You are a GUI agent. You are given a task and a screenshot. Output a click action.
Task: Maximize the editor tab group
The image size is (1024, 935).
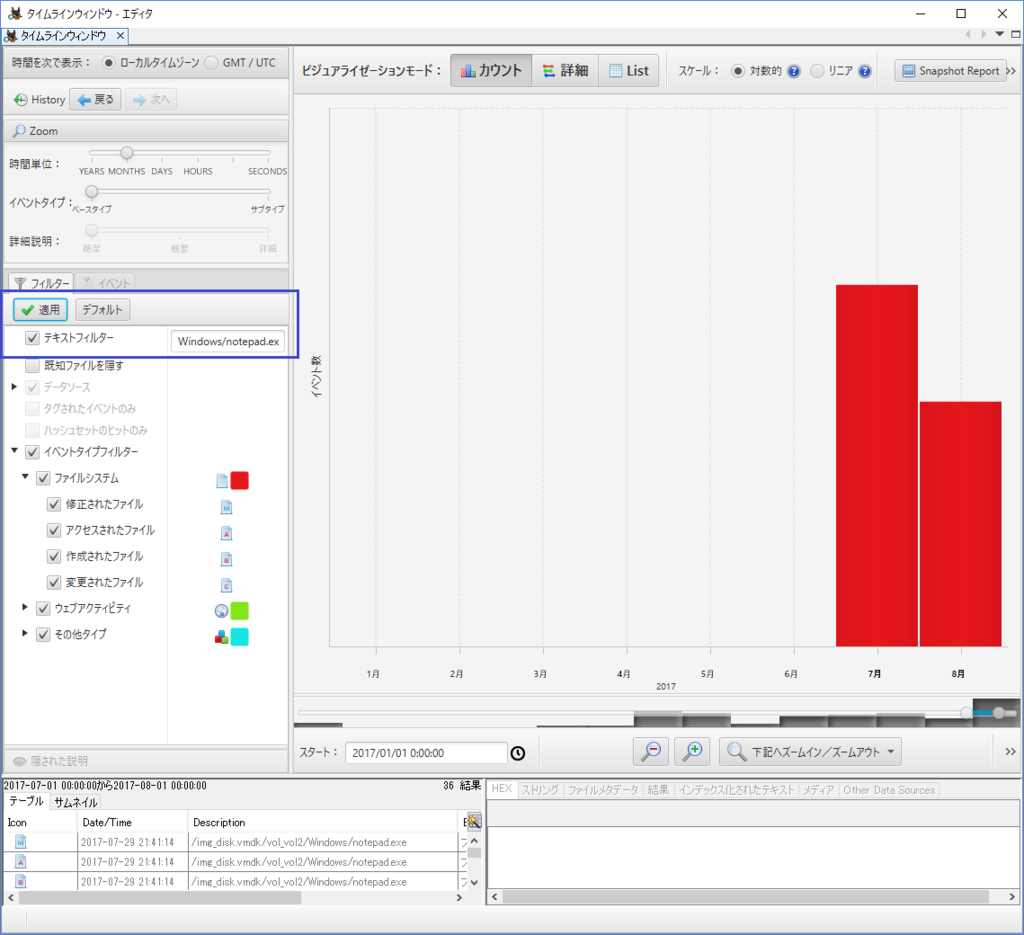1016,34
